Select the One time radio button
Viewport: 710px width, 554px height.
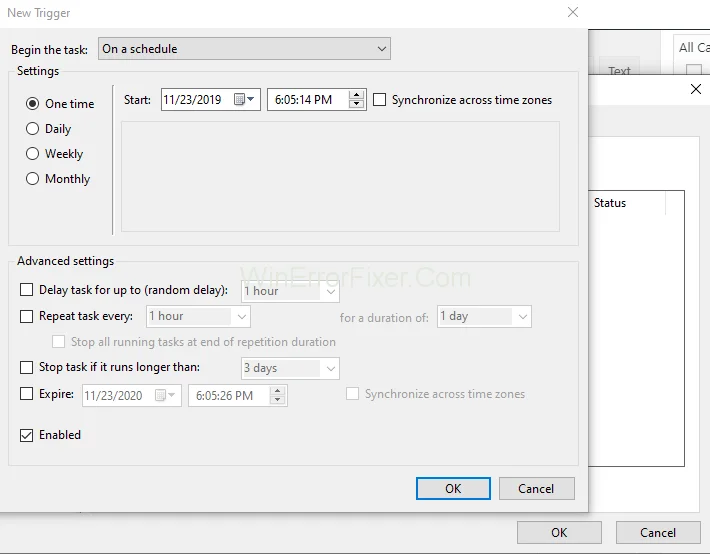click(33, 104)
